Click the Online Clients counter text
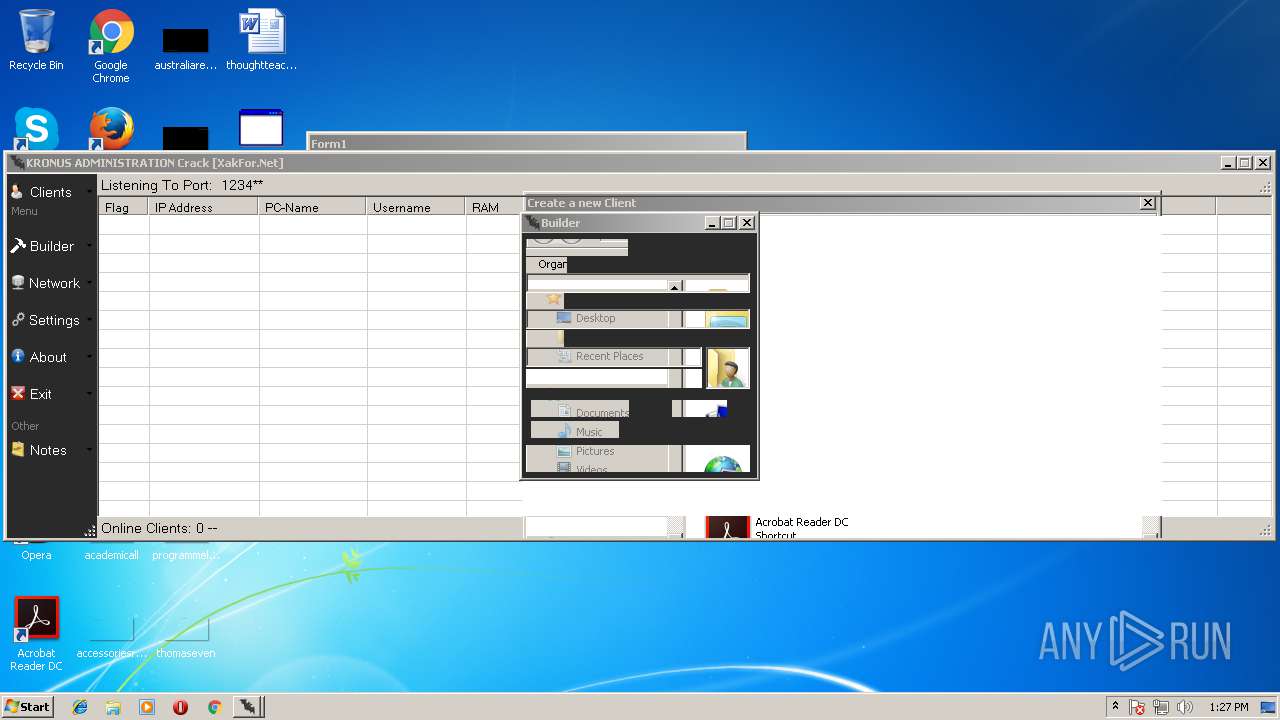Viewport: 1280px width, 720px height. coord(159,528)
